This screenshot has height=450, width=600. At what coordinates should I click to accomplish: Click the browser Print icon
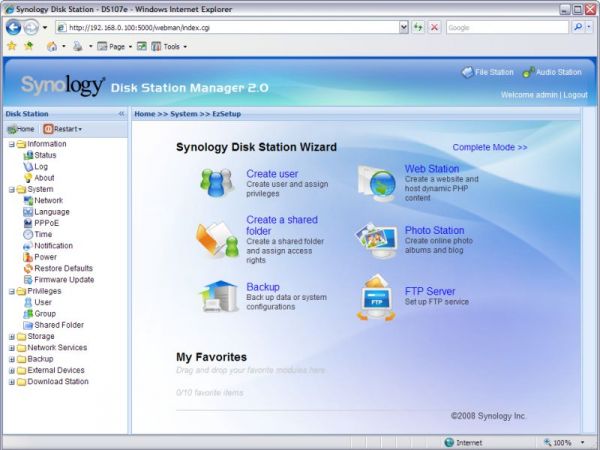[x=78, y=46]
